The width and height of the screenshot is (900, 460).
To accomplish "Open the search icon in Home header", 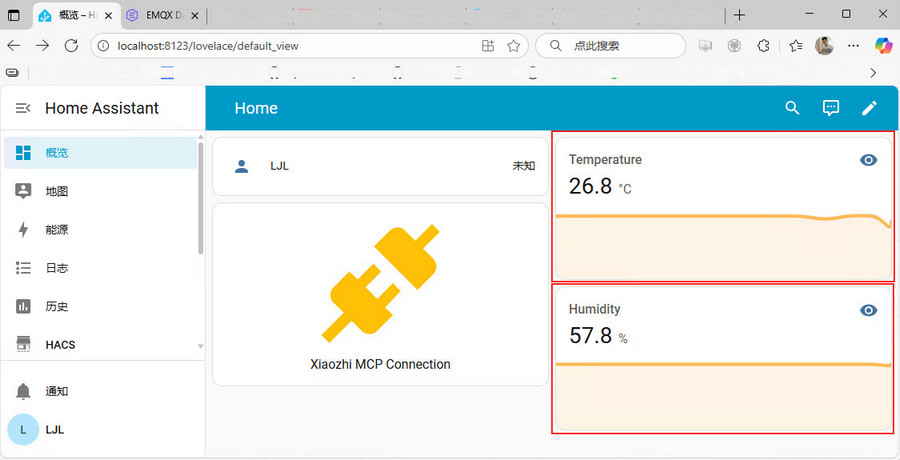I will [x=792, y=108].
